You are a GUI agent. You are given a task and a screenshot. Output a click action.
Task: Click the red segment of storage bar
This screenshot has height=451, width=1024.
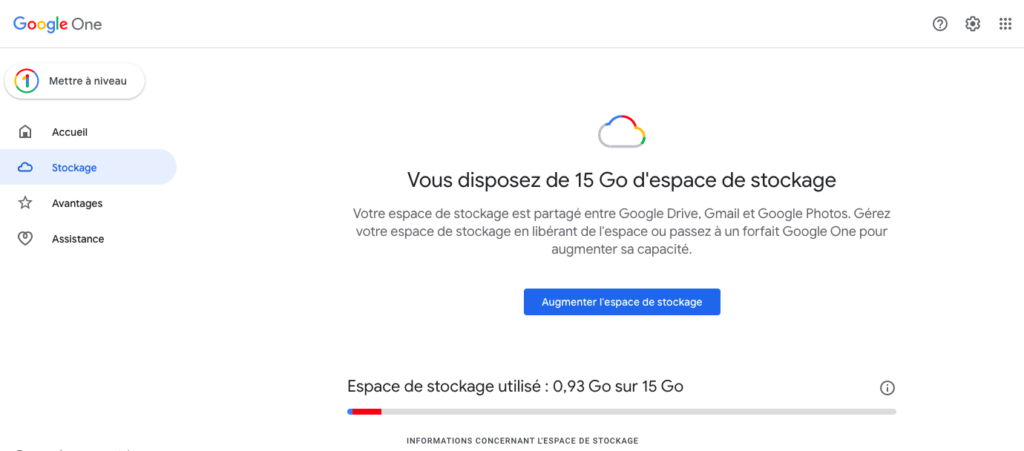tap(367, 412)
